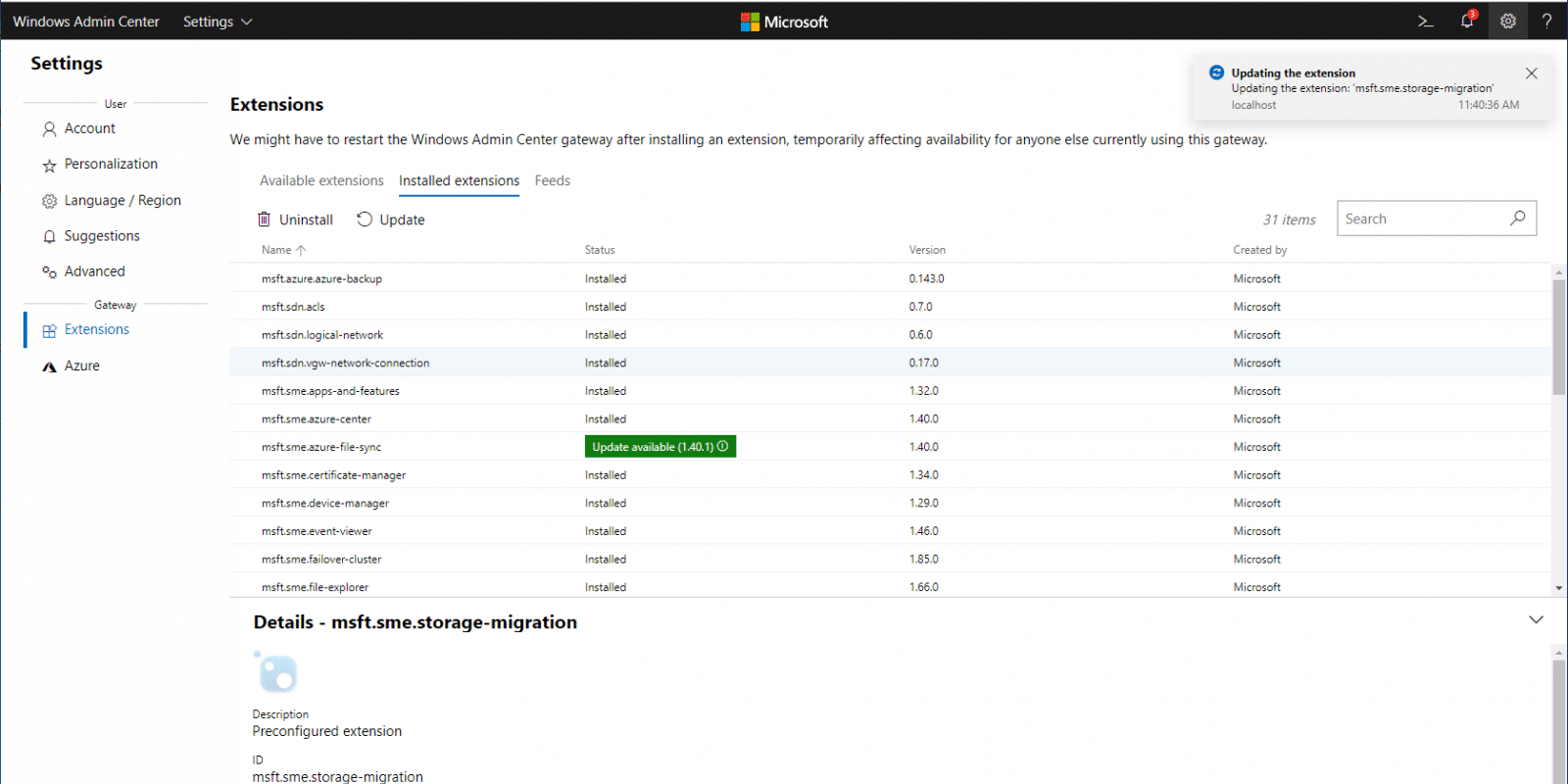Click the search magnifier icon
This screenshot has width=1568, height=784.
(1518, 219)
